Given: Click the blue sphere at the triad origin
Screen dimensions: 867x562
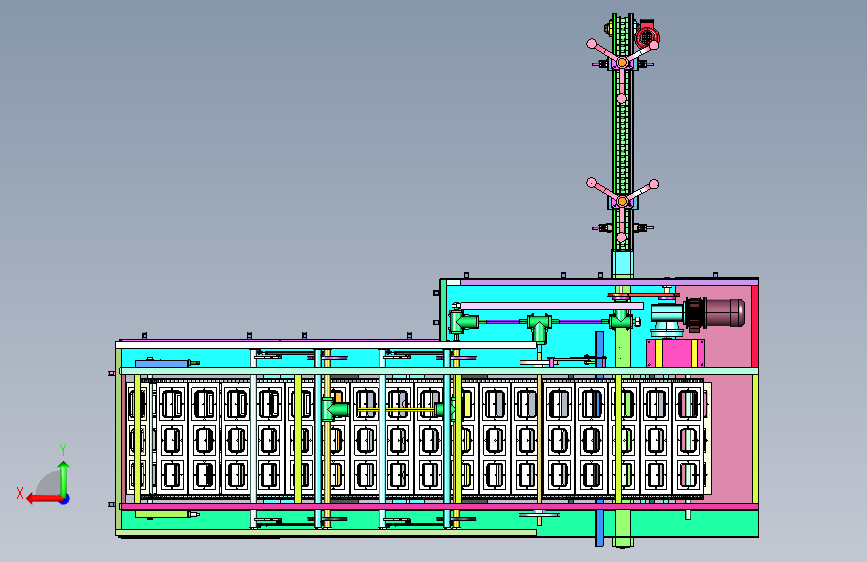Looking at the screenshot, I should [65, 499].
